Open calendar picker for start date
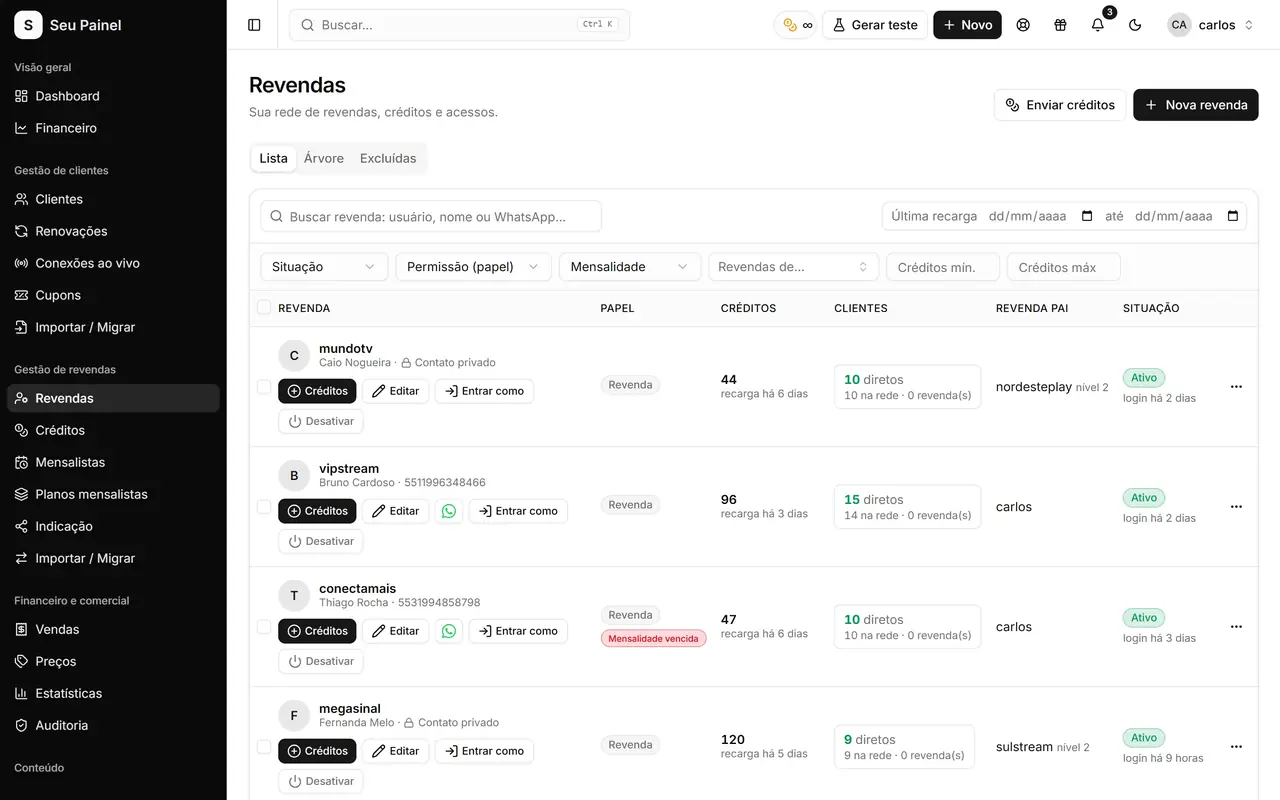The width and height of the screenshot is (1280, 800). [1087, 216]
